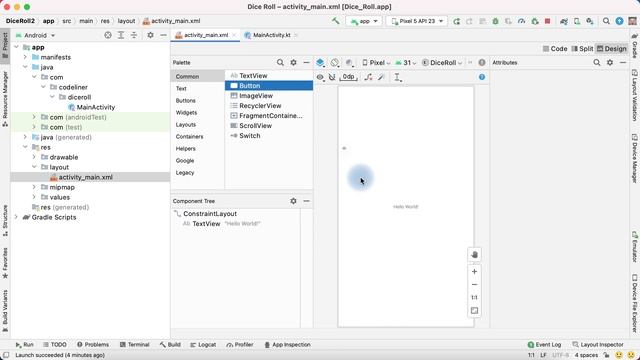Open Attributes panel settings gear
This screenshot has width=640, height=360.
point(610,62)
